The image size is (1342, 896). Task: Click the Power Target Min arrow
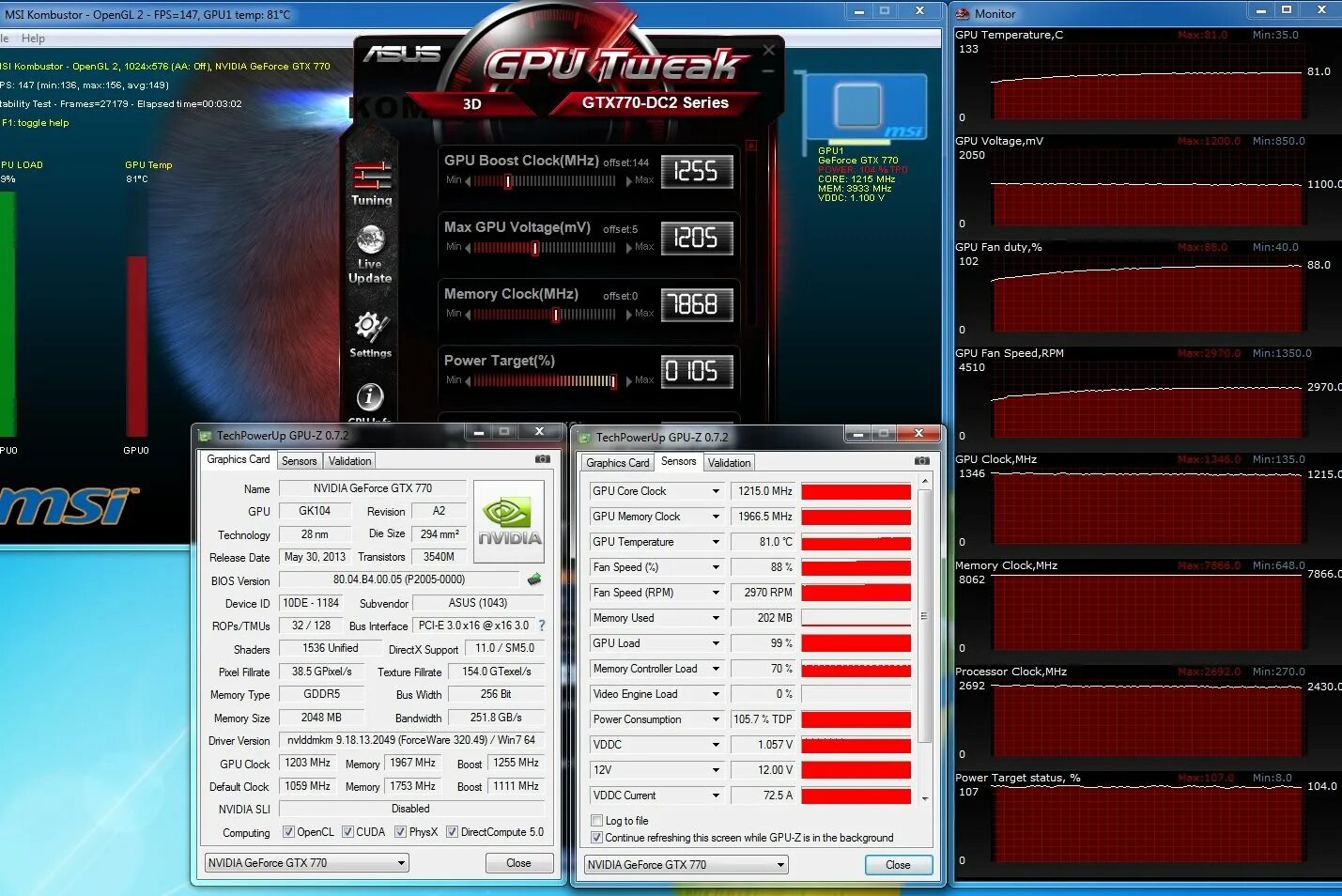click(x=470, y=380)
